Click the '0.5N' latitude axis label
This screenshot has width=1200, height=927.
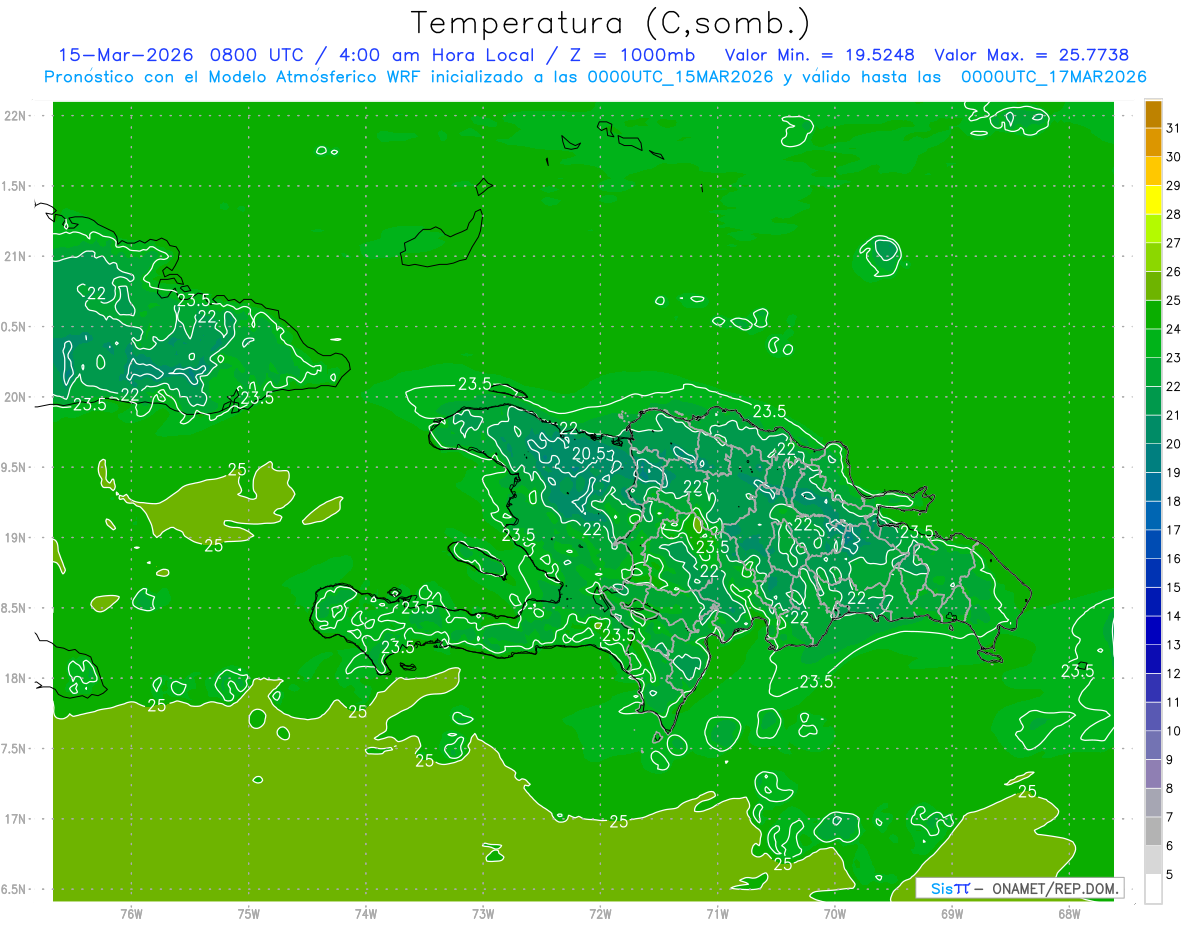(14, 327)
